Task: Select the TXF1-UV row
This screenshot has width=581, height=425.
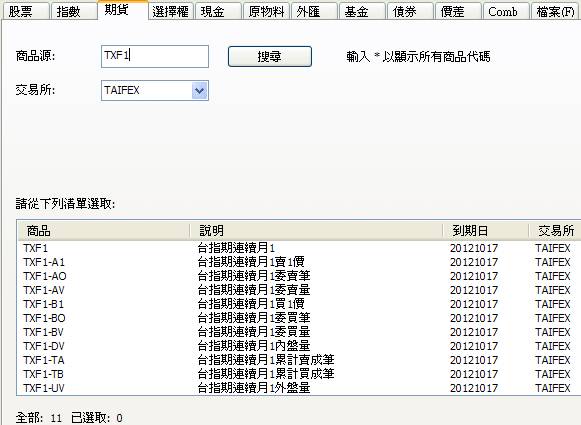Action: pyautogui.click(x=299, y=388)
